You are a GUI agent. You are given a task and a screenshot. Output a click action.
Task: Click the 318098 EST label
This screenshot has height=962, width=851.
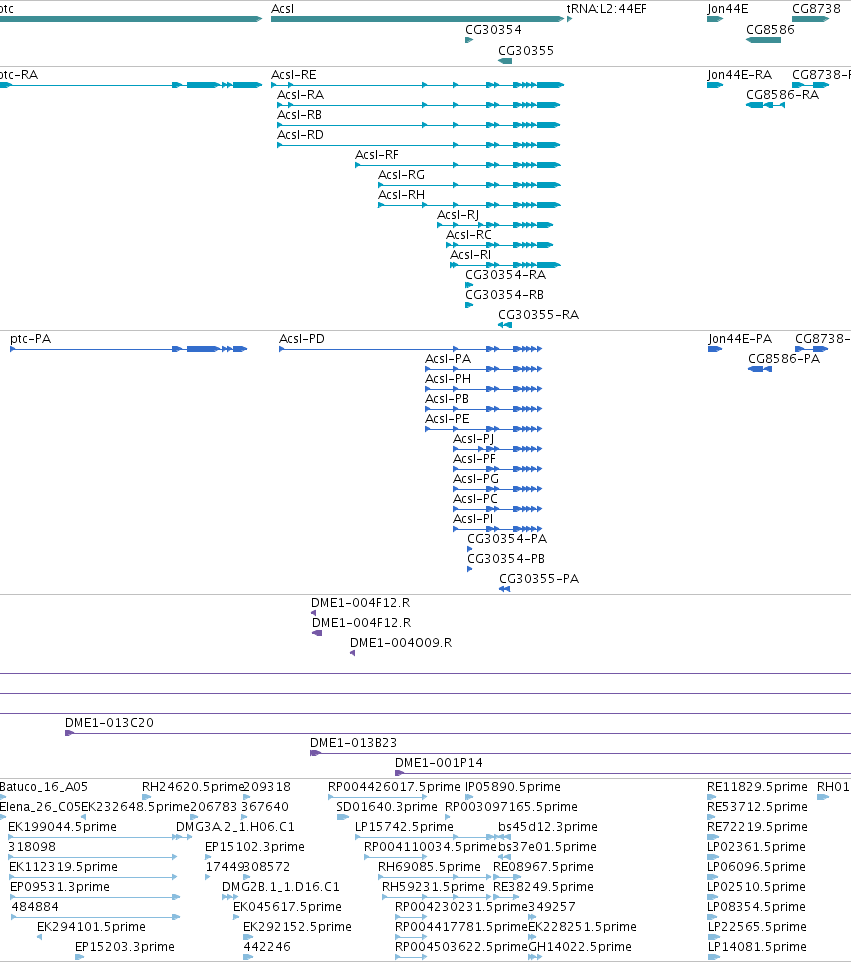coord(32,847)
